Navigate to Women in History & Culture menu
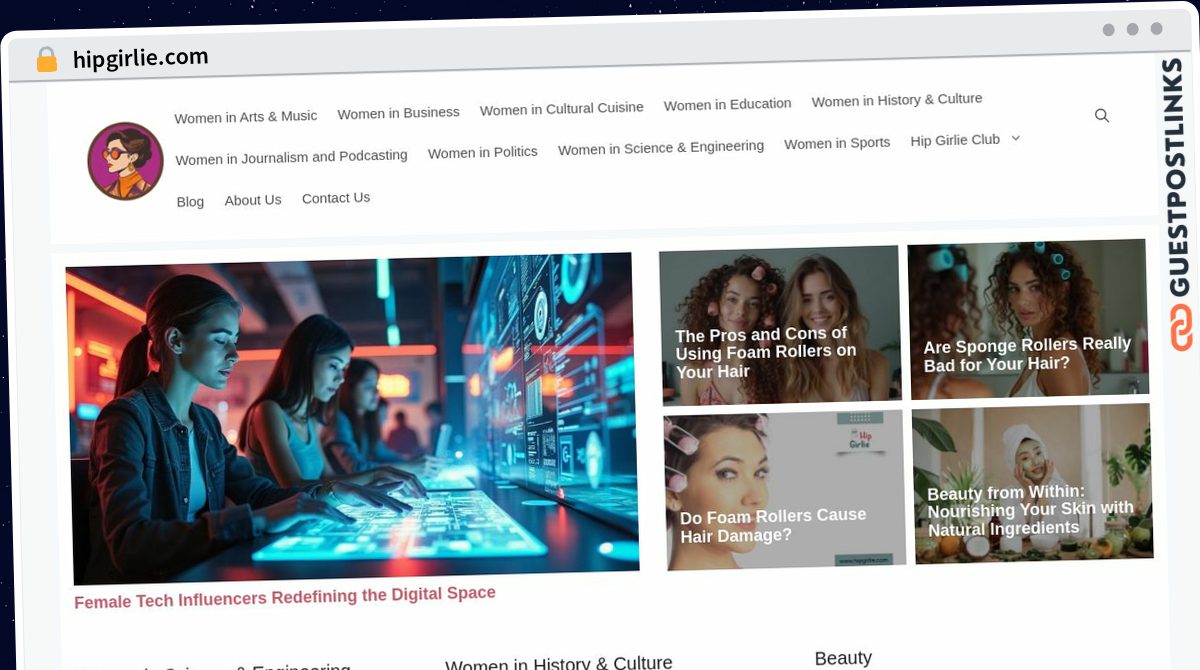Viewport: 1200px width, 670px height. pos(897,100)
